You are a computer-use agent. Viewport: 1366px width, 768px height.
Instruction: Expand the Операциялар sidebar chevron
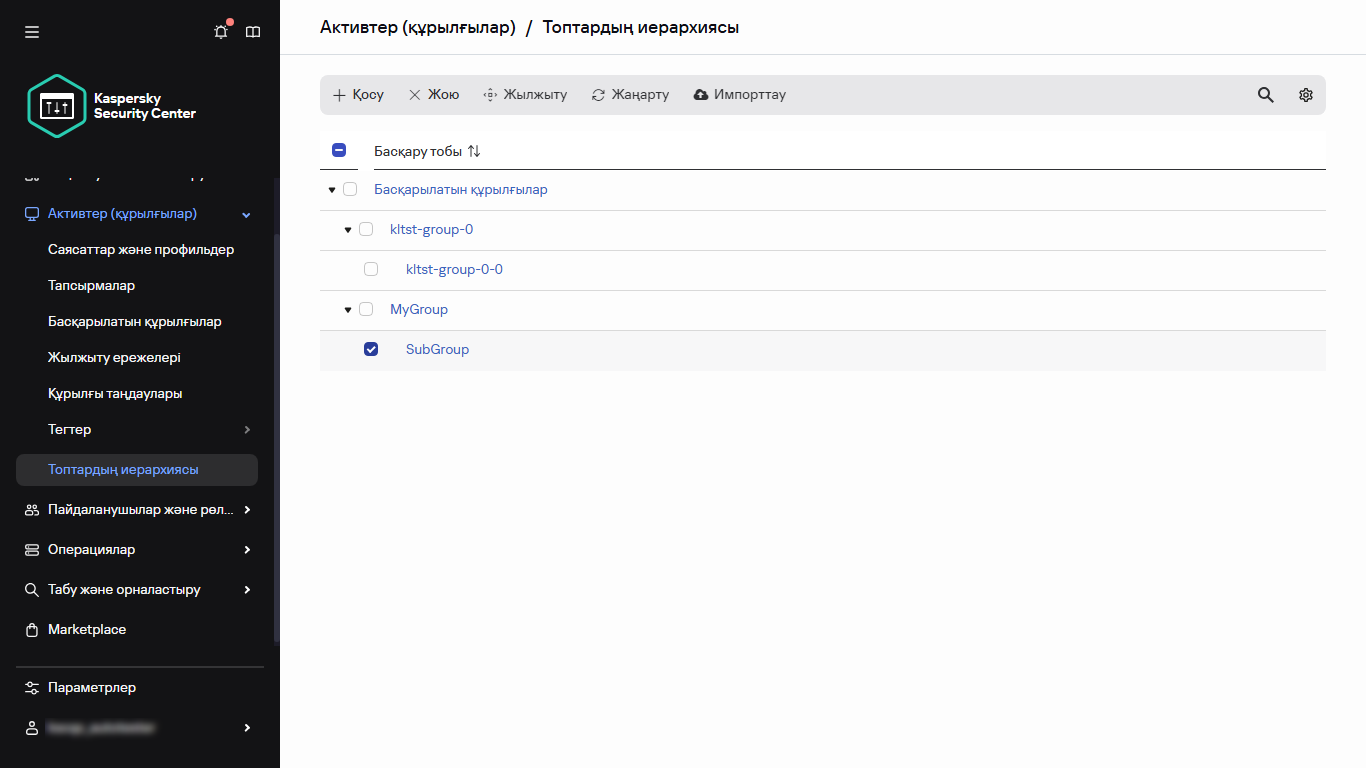(246, 549)
